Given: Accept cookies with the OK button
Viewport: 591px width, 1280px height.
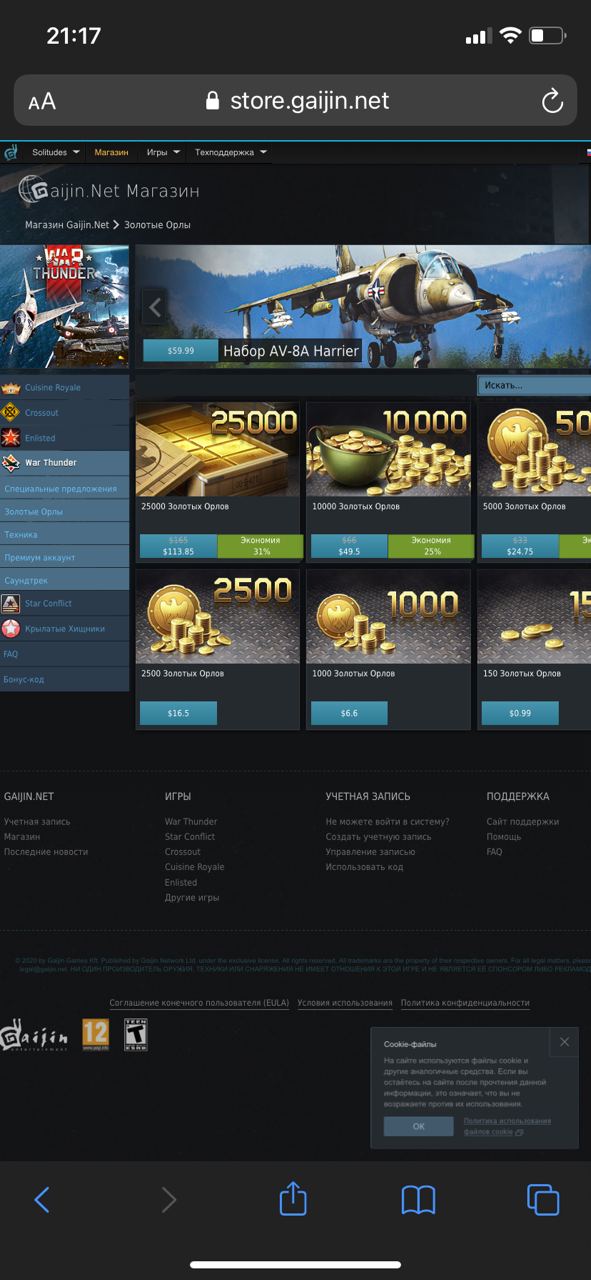Looking at the screenshot, I should (x=418, y=1126).
